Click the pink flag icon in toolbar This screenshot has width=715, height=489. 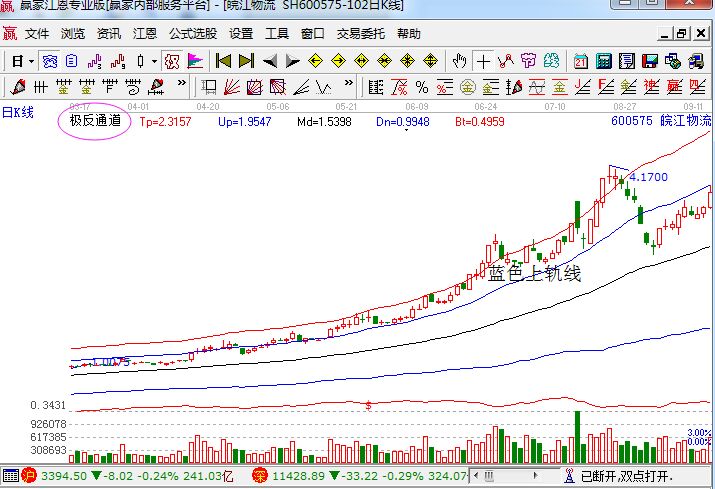[x=193, y=61]
